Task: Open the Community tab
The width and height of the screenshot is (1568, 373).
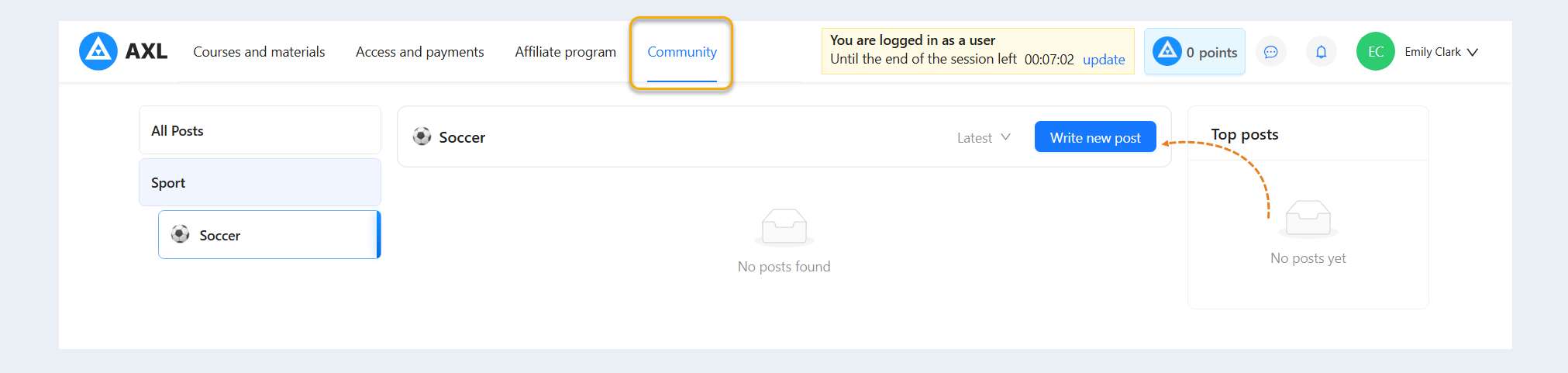Action: (682, 52)
